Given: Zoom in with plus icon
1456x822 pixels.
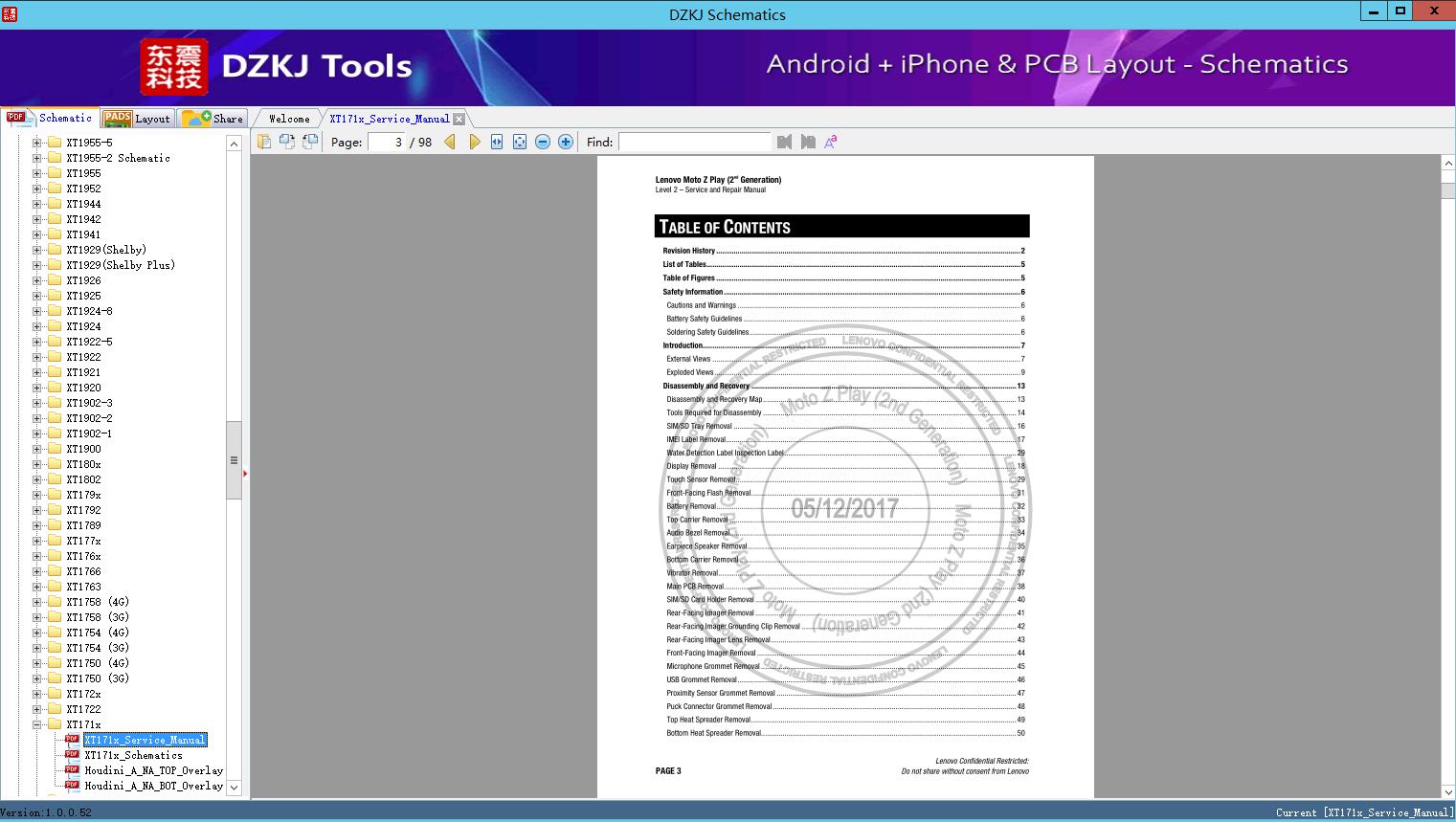Looking at the screenshot, I should pyautogui.click(x=566, y=142).
